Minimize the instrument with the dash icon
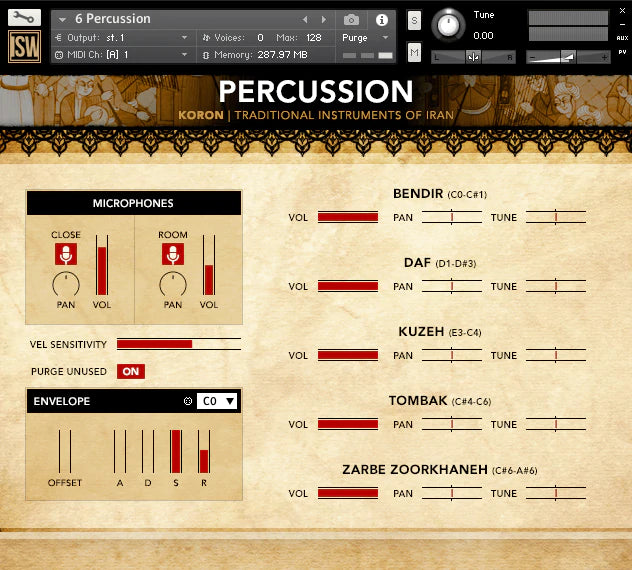The image size is (632, 570). tap(622, 24)
